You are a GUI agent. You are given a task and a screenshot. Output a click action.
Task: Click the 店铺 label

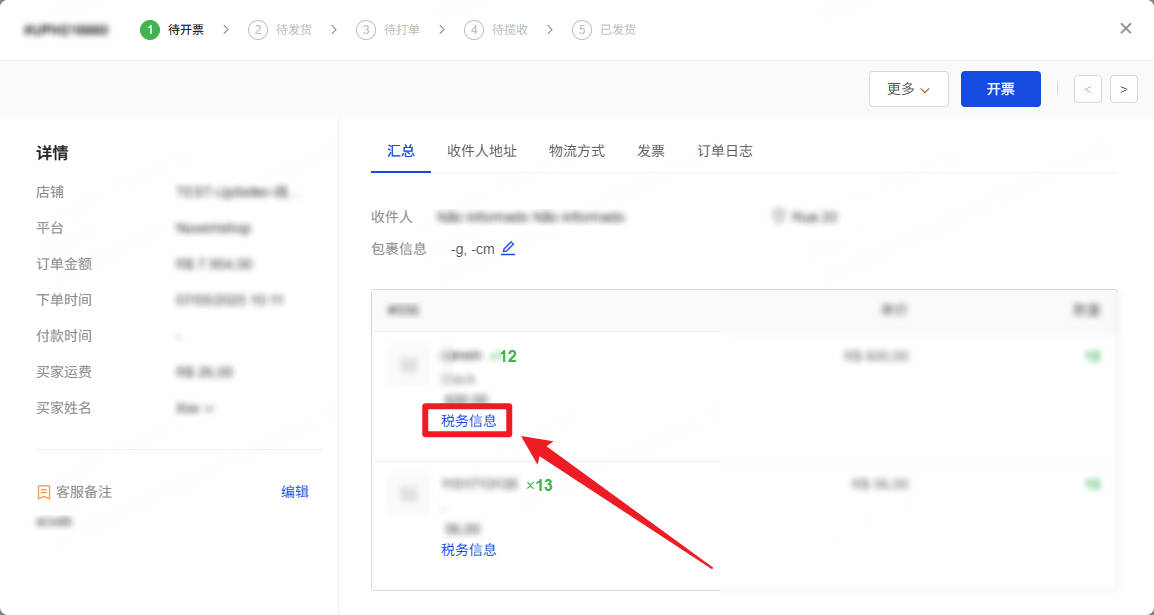[x=50, y=192]
